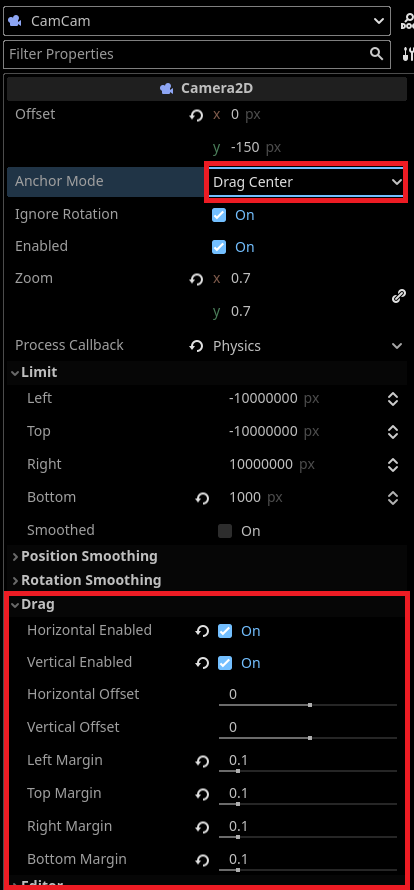Reset Horizontal Enabled to default
This screenshot has height=890, width=414.
pos(202,631)
